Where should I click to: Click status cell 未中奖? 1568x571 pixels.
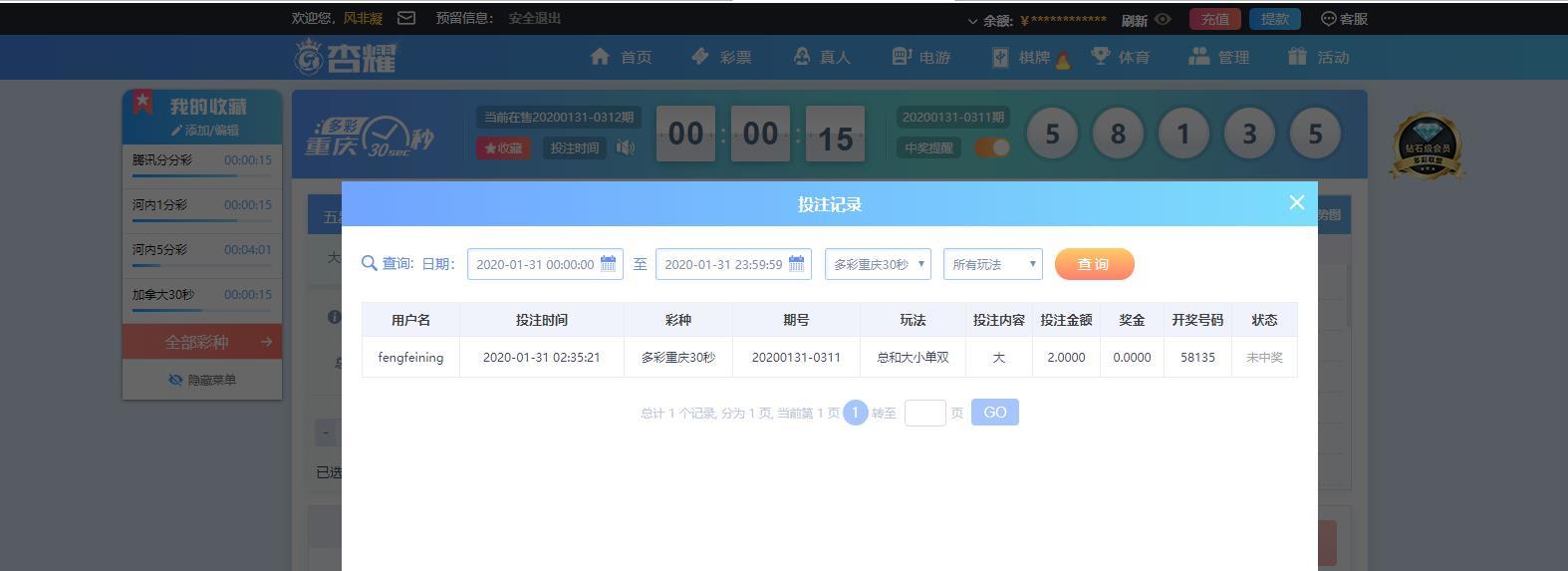click(1264, 357)
